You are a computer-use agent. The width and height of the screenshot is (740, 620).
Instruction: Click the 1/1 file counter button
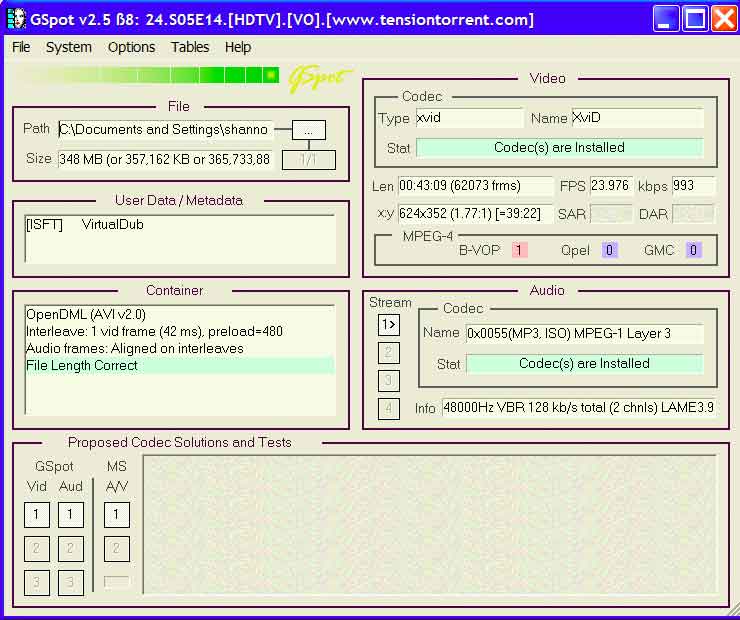pos(309,159)
